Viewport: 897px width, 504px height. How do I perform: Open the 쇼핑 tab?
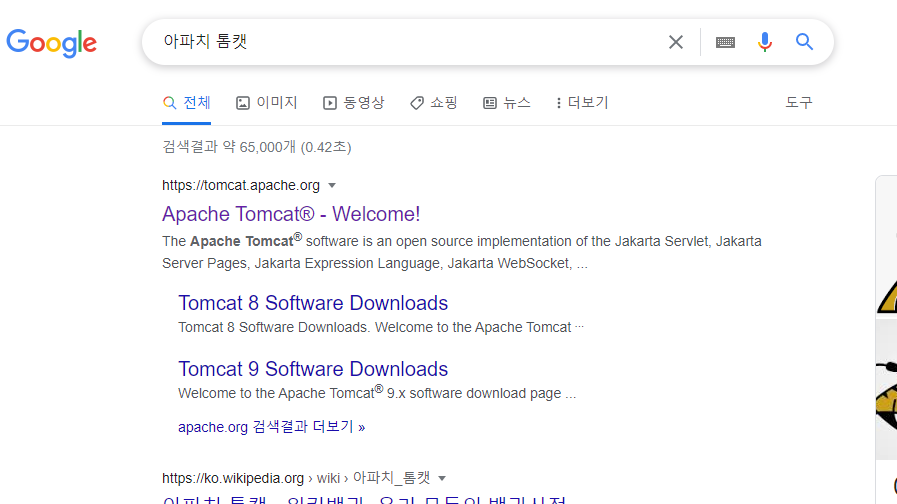434,103
